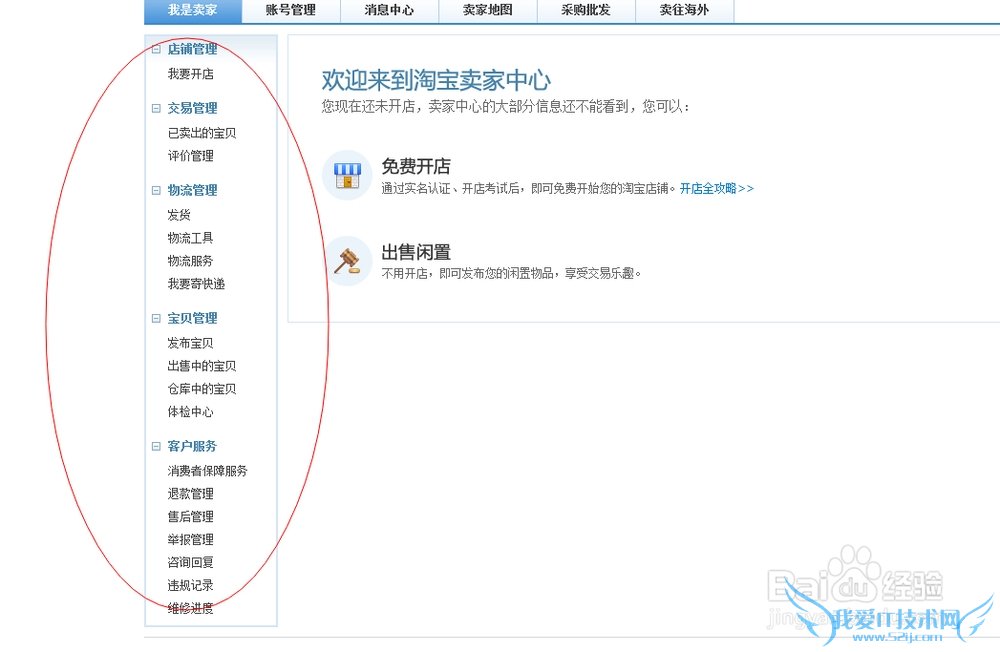Collapse the 客户服务 section
The width and height of the screenshot is (1000, 652).
tap(156, 446)
